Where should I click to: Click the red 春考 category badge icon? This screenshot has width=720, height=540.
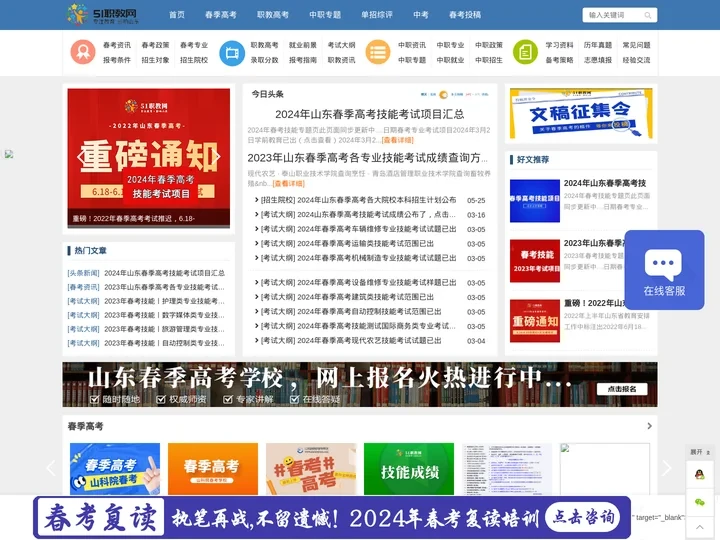tap(83, 52)
